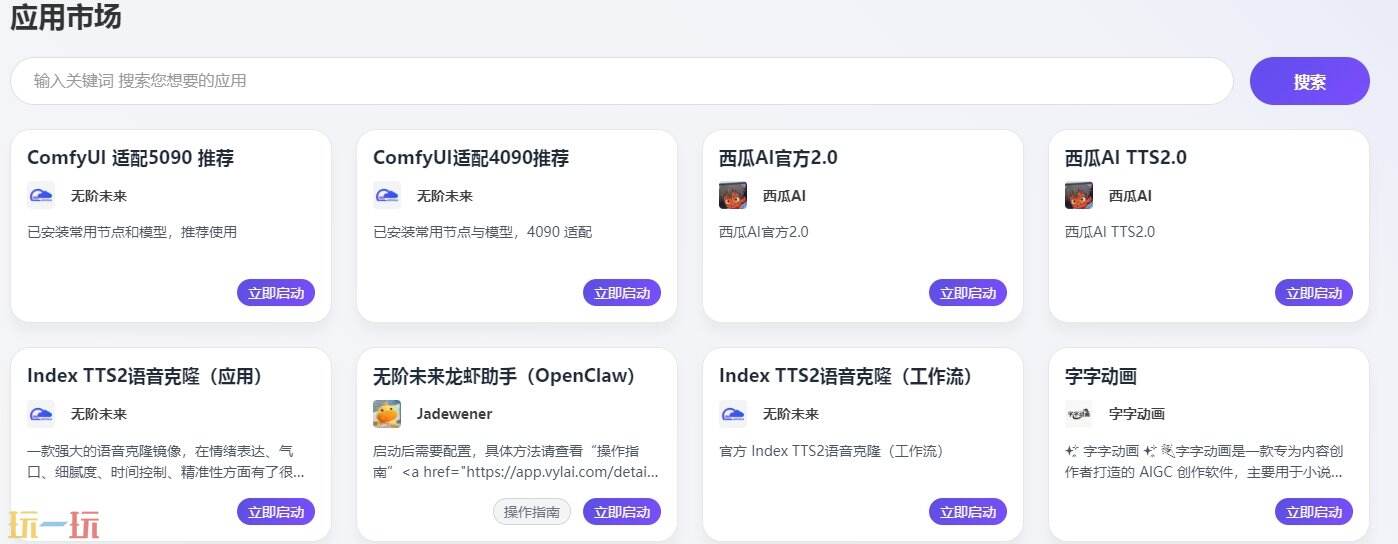Image resolution: width=1398 pixels, height=544 pixels.
Task: Click description 已安装常用节点与模型，4090 适配
Action: (482, 232)
